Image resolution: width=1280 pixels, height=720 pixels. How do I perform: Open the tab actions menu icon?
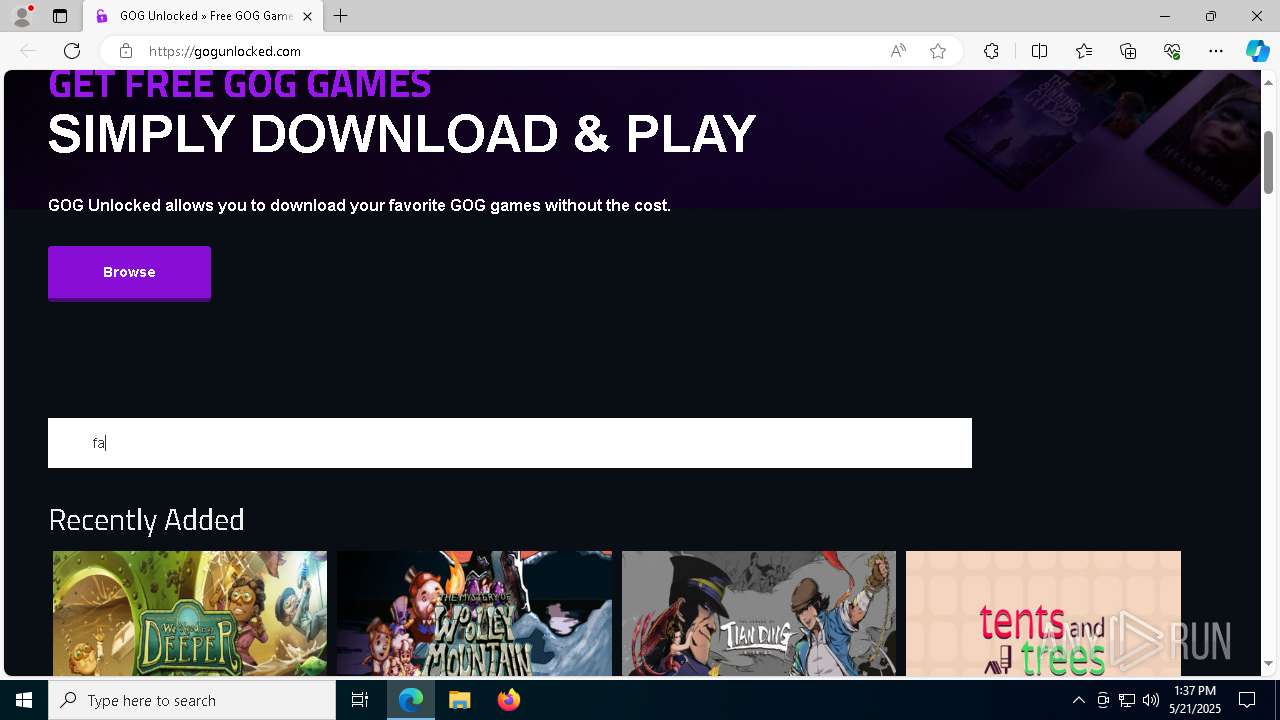click(60, 16)
